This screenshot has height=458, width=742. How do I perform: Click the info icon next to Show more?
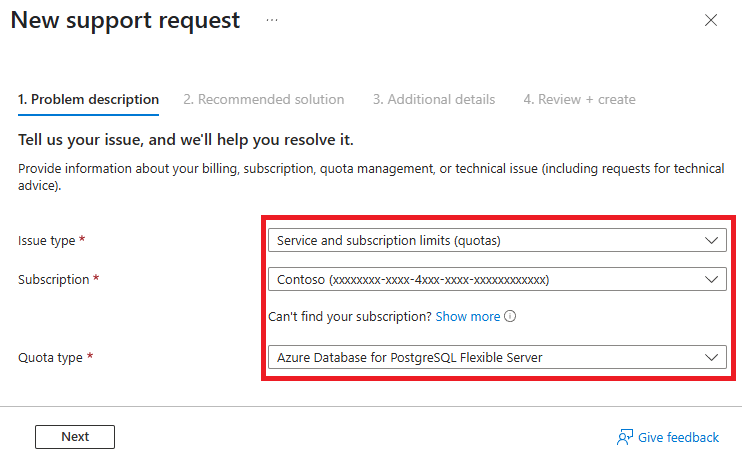(510, 317)
